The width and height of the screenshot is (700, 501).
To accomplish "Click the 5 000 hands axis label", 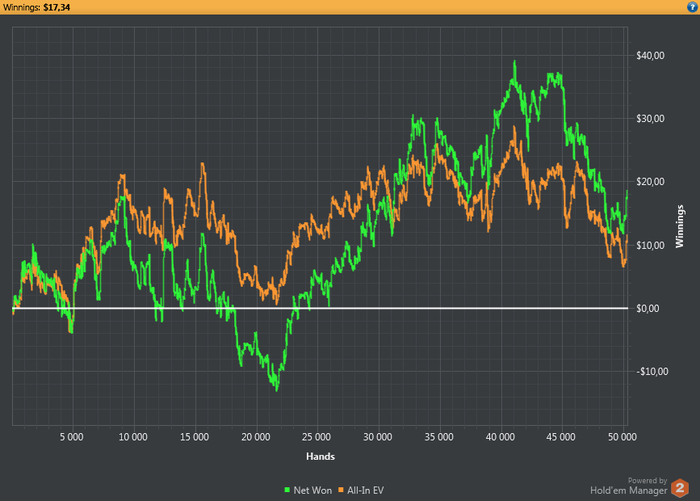I will (x=71, y=437).
